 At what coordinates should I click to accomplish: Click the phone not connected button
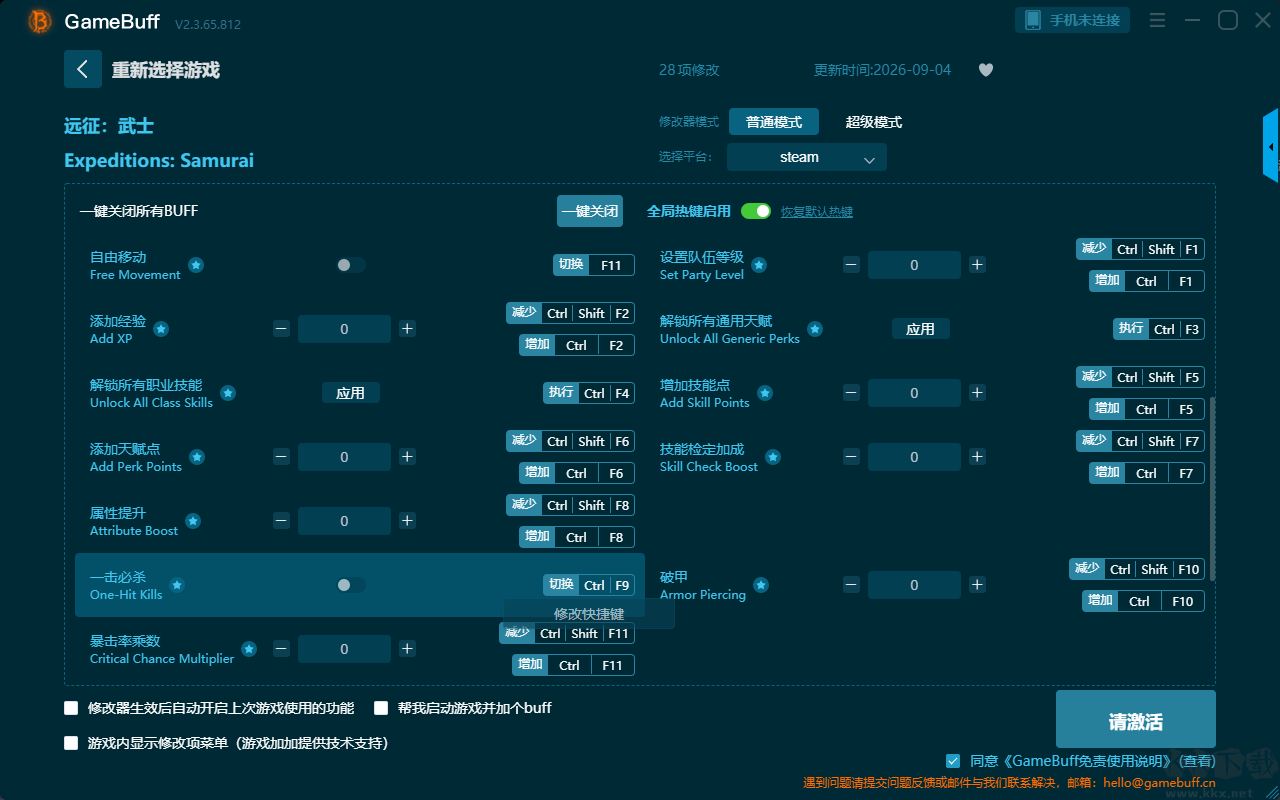click(x=1073, y=20)
